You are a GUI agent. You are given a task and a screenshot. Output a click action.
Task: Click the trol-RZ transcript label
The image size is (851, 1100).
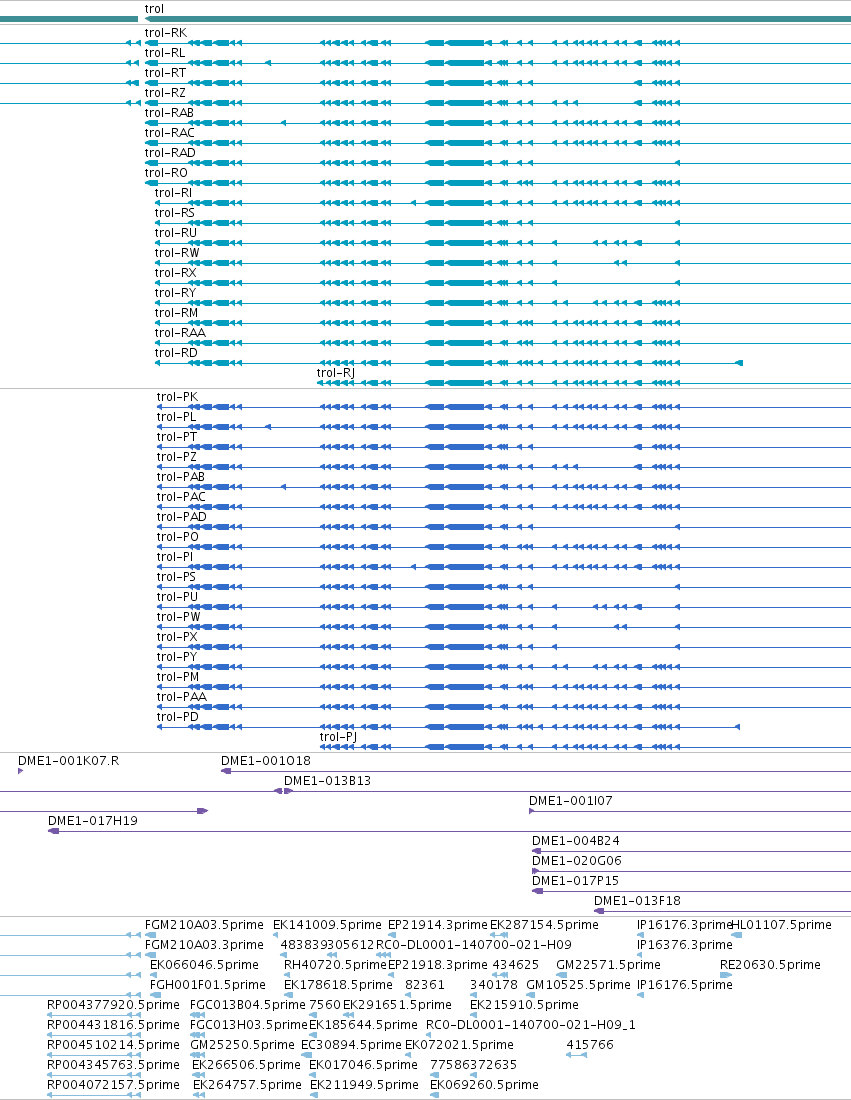click(165, 93)
